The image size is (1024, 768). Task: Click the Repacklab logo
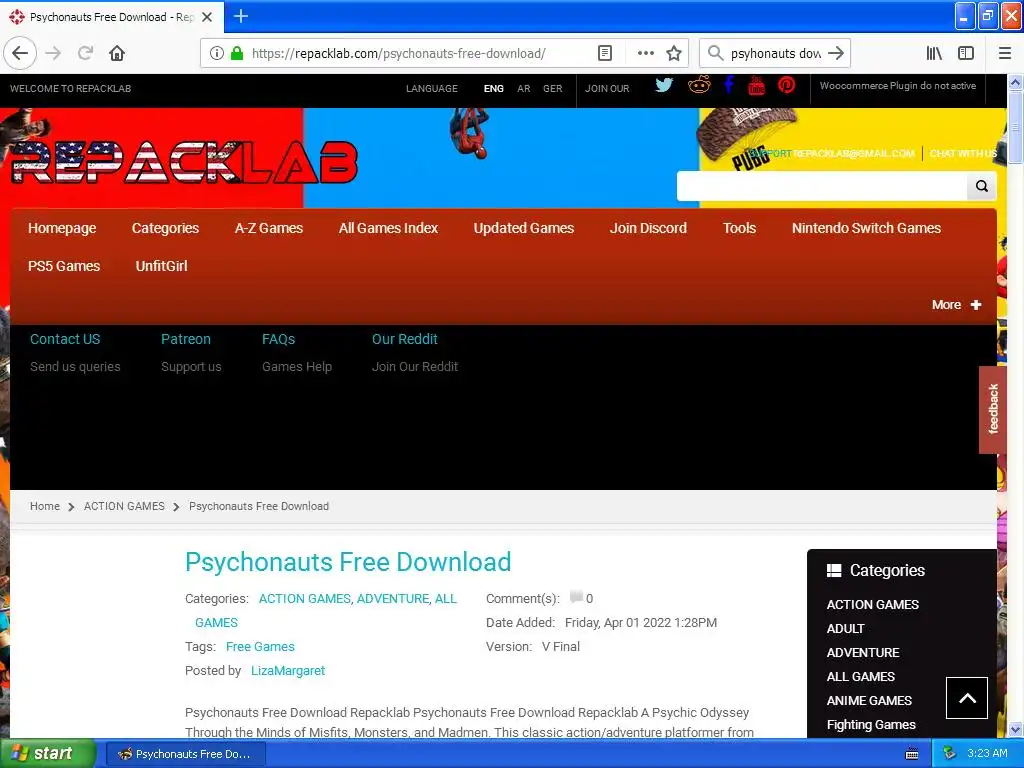pos(184,161)
